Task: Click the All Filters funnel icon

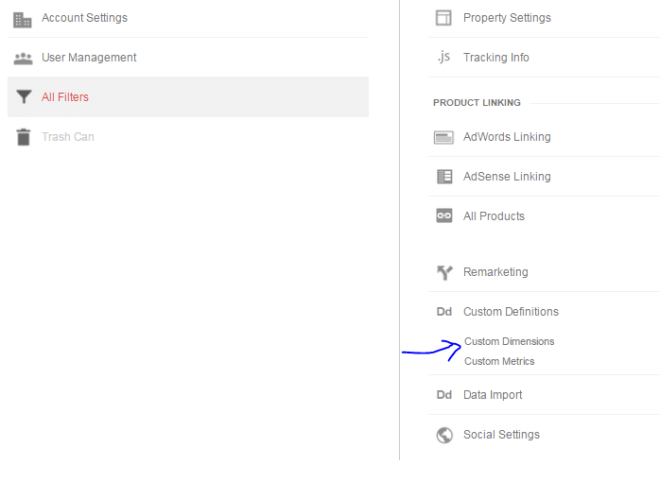Action: (x=24, y=97)
